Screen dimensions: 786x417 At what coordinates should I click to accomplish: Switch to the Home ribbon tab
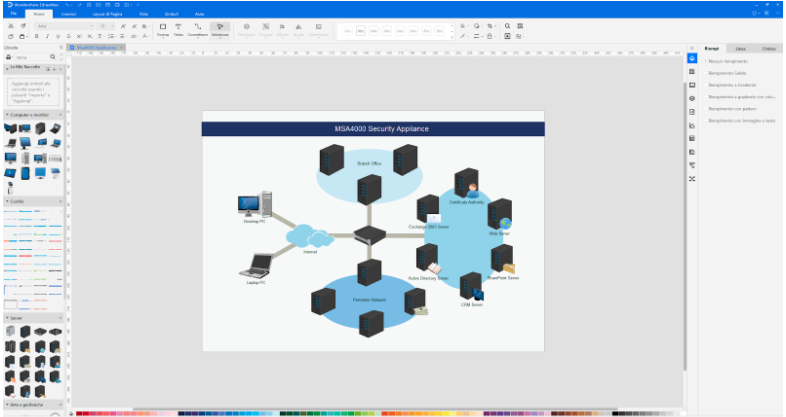pos(39,14)
